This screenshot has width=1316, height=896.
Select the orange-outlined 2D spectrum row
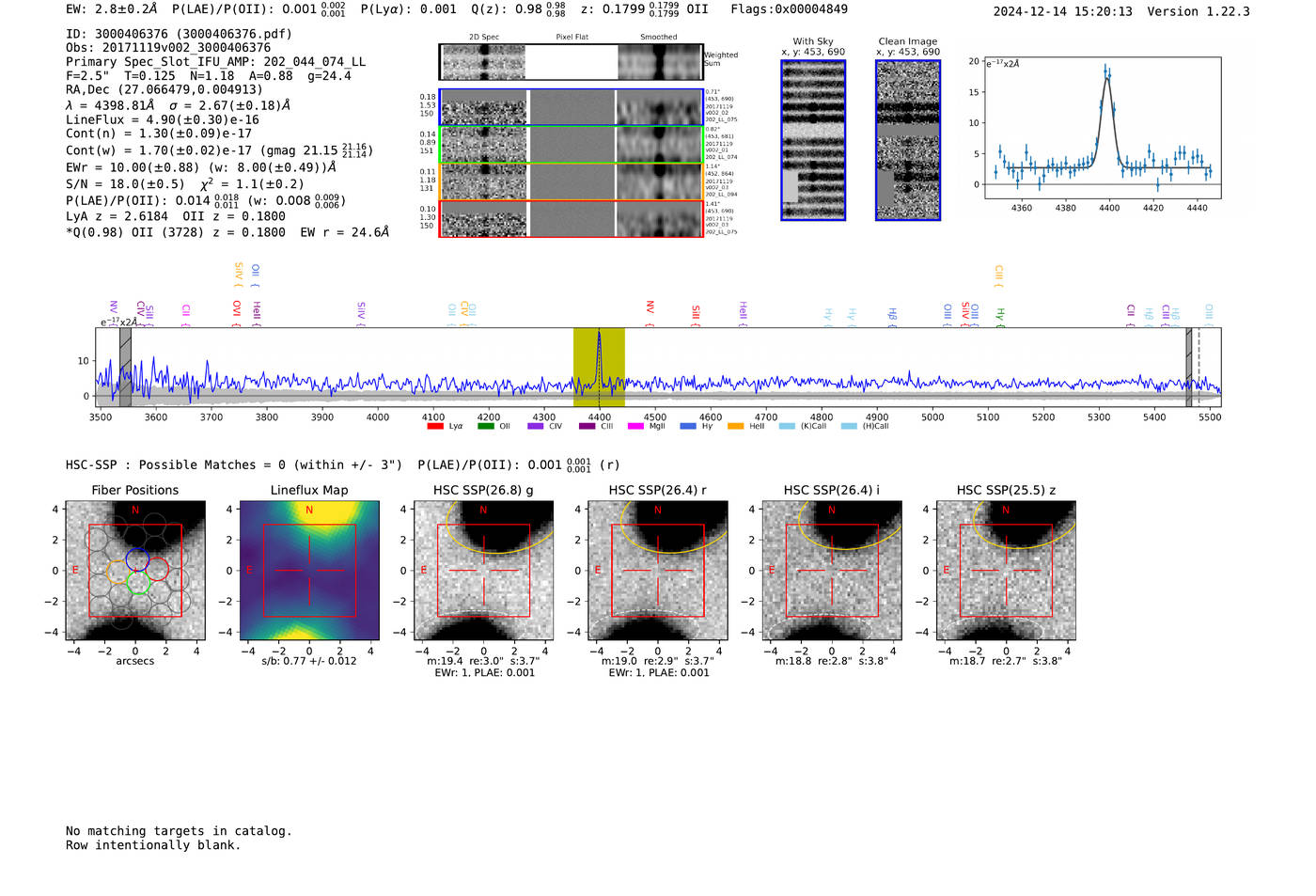point(572,181)
